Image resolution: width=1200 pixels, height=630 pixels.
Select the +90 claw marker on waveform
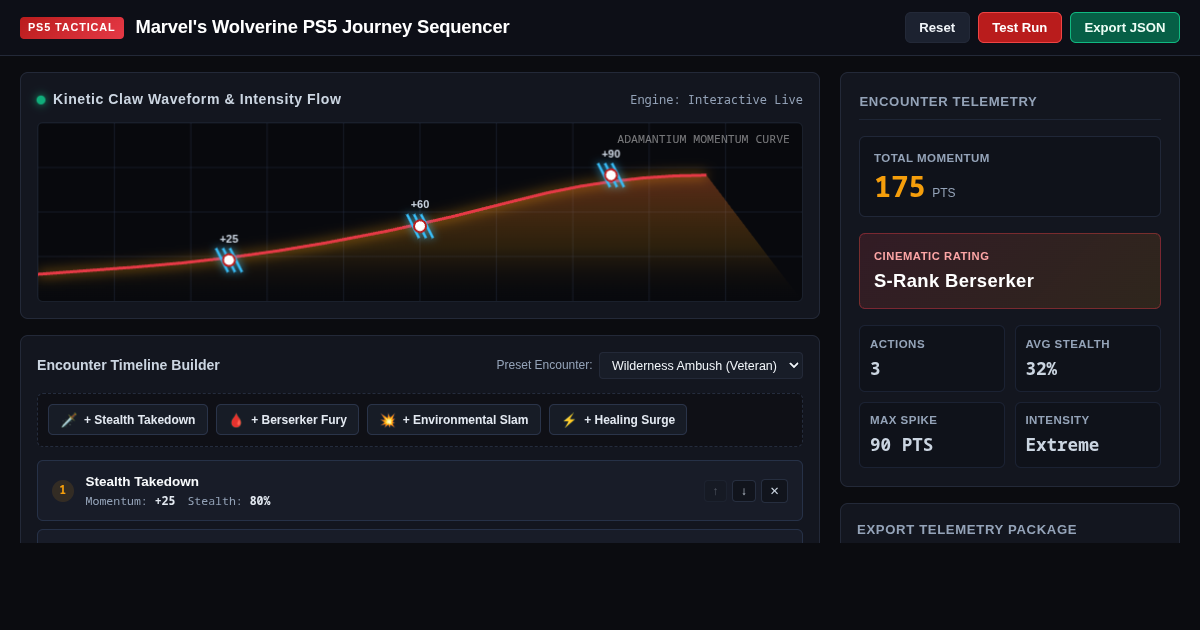pos(611,175)
